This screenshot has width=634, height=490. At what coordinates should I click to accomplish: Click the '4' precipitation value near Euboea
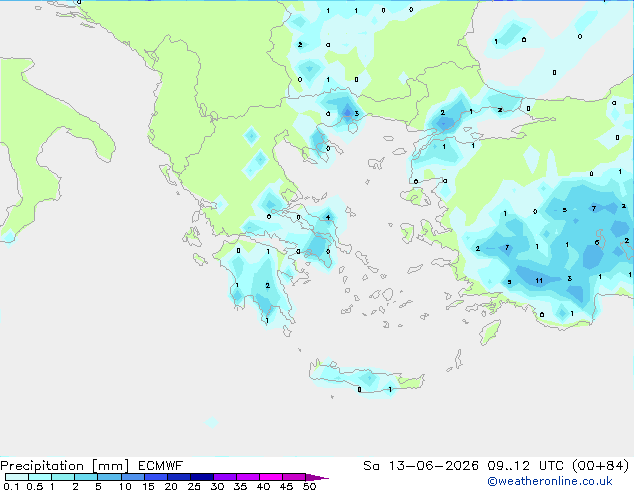click(x=328, y=217)
